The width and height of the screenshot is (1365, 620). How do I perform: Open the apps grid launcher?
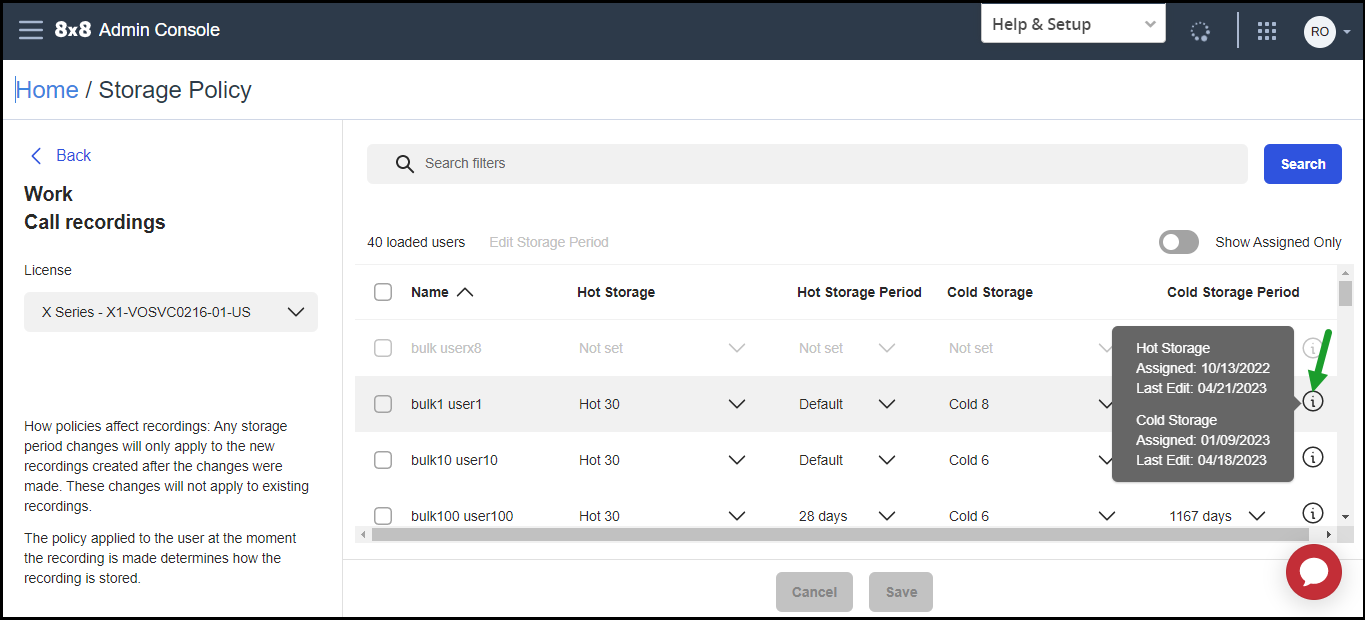point(1267,31)
